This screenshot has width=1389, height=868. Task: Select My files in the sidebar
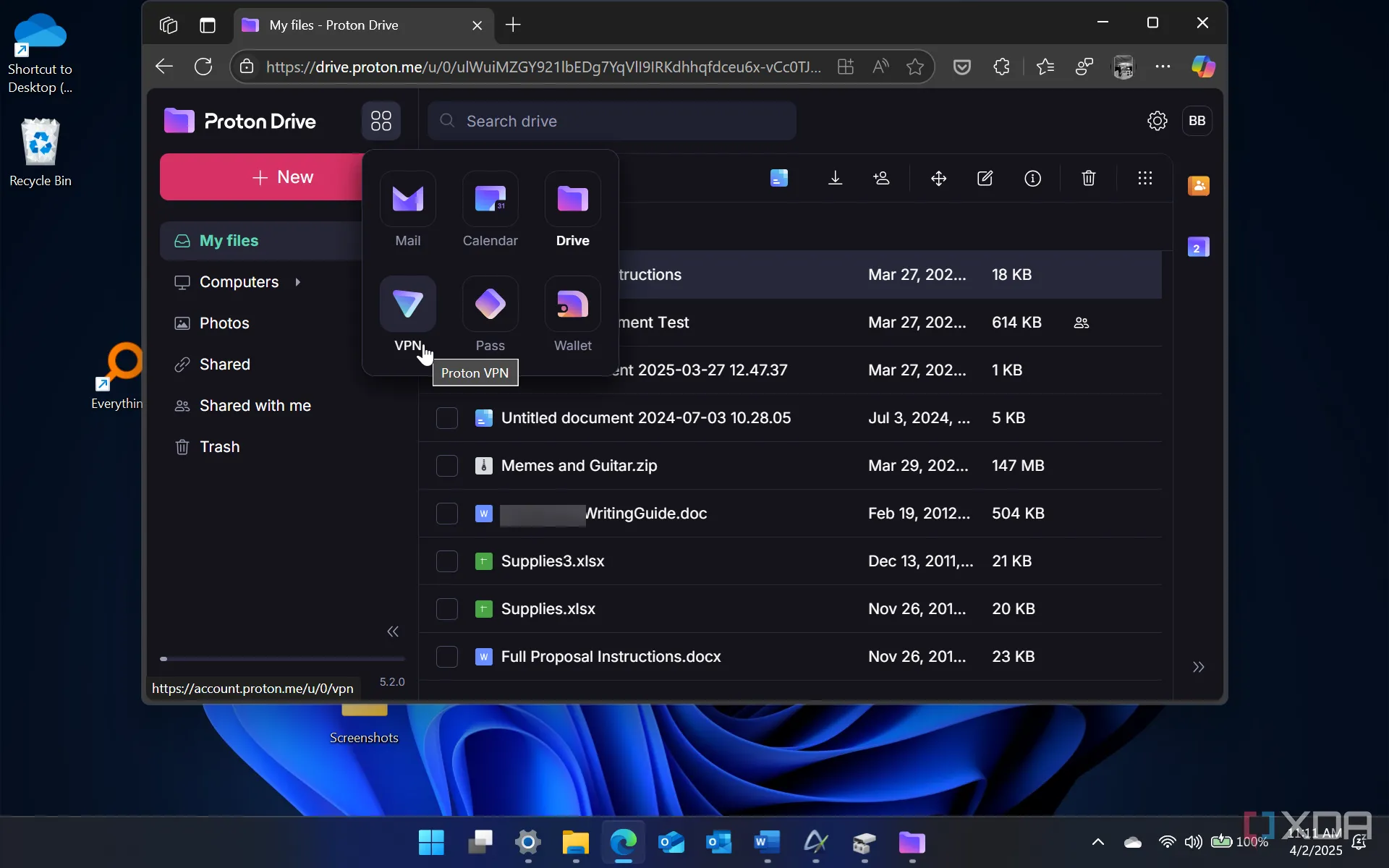pos(261,241)
